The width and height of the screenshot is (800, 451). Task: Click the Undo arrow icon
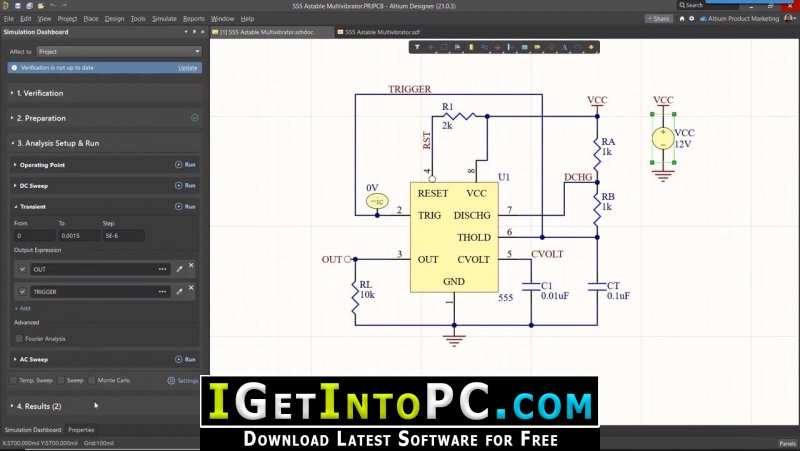pyautogui.click(x=53, y=6)
